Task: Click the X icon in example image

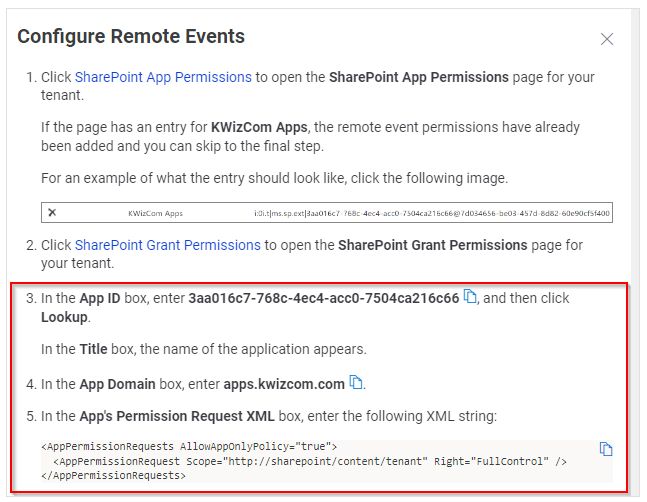Action: pyautogui.click(x=52, y=212)
